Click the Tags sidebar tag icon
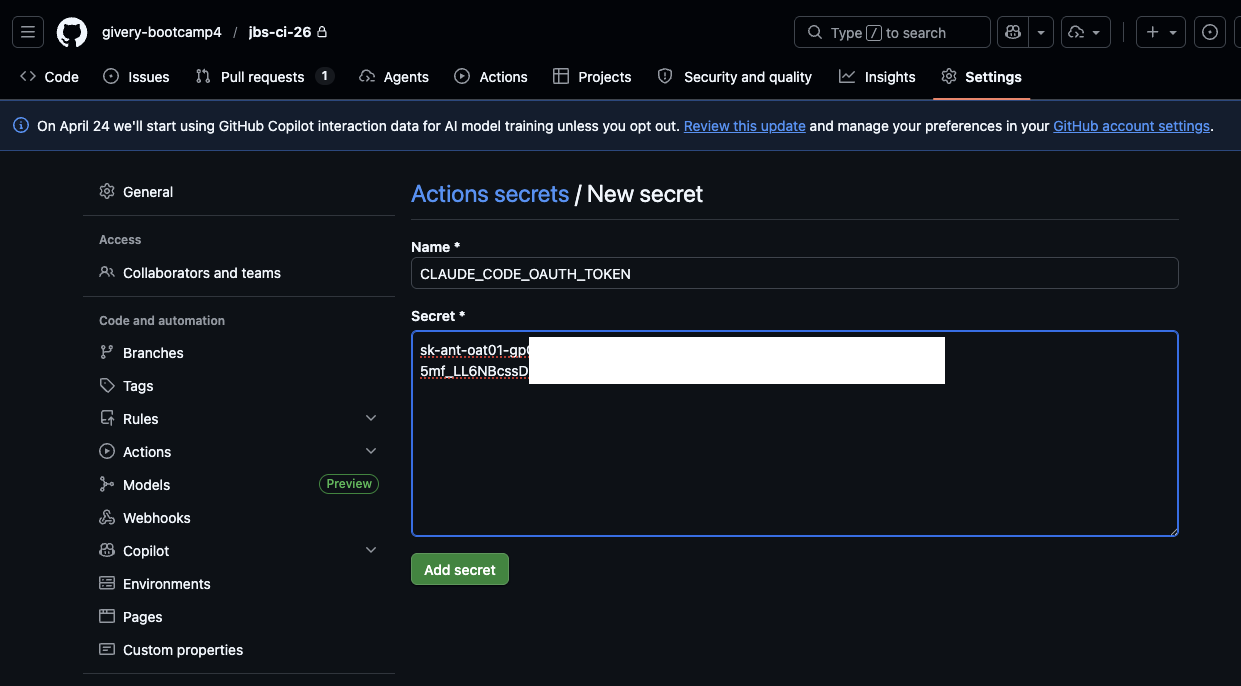This screenshot has height=686, width=1241. tap(107, 385)
